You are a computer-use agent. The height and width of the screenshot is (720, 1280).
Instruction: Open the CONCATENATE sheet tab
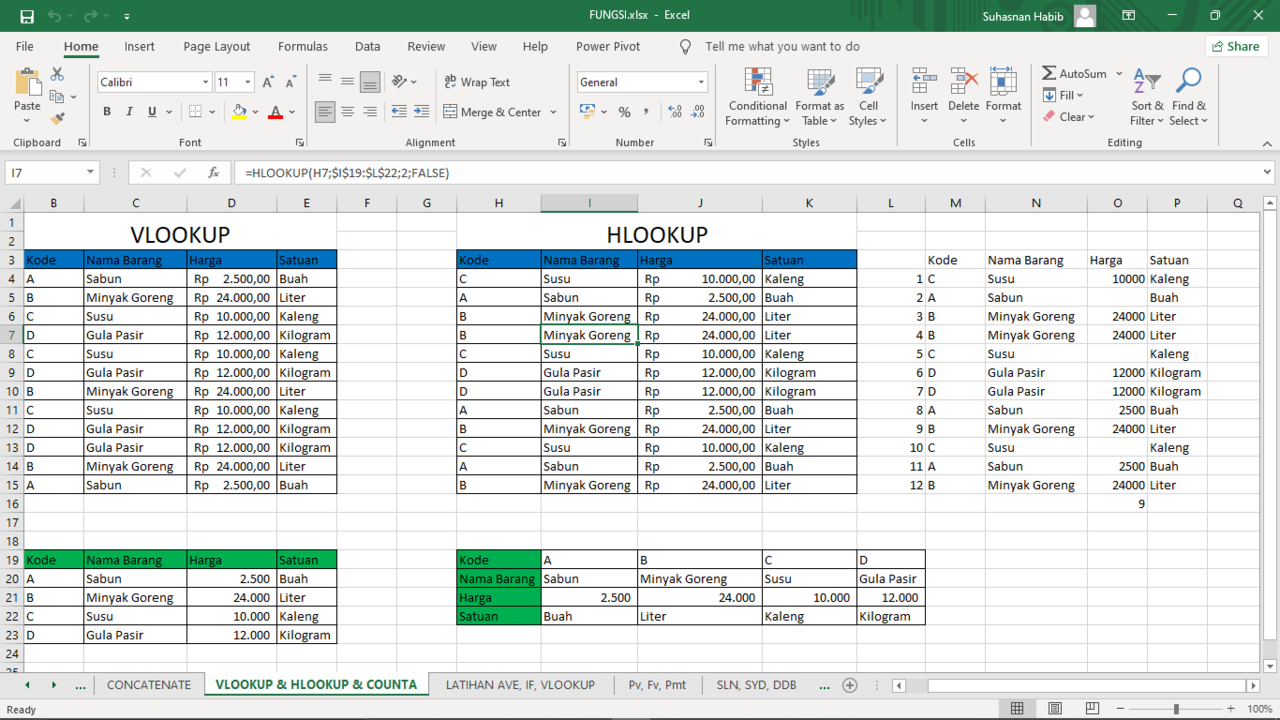pyautogui.click(x=149, y=685)
